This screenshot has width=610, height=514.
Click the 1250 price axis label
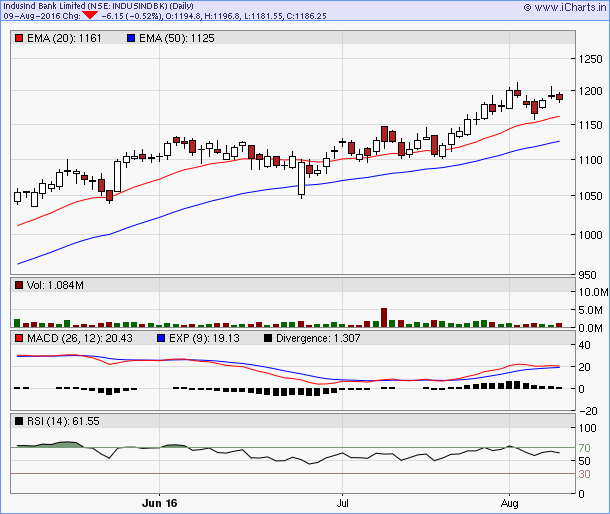coord(590,59)
